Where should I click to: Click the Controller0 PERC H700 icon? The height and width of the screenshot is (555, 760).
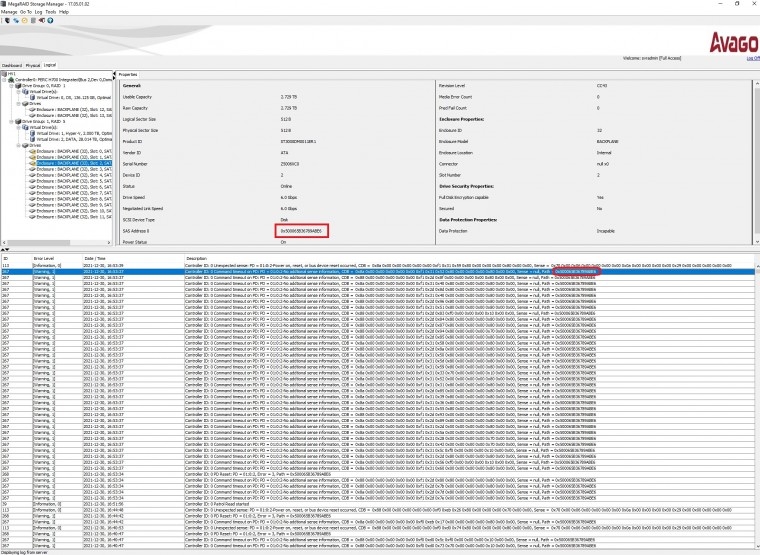coord(11,79)
